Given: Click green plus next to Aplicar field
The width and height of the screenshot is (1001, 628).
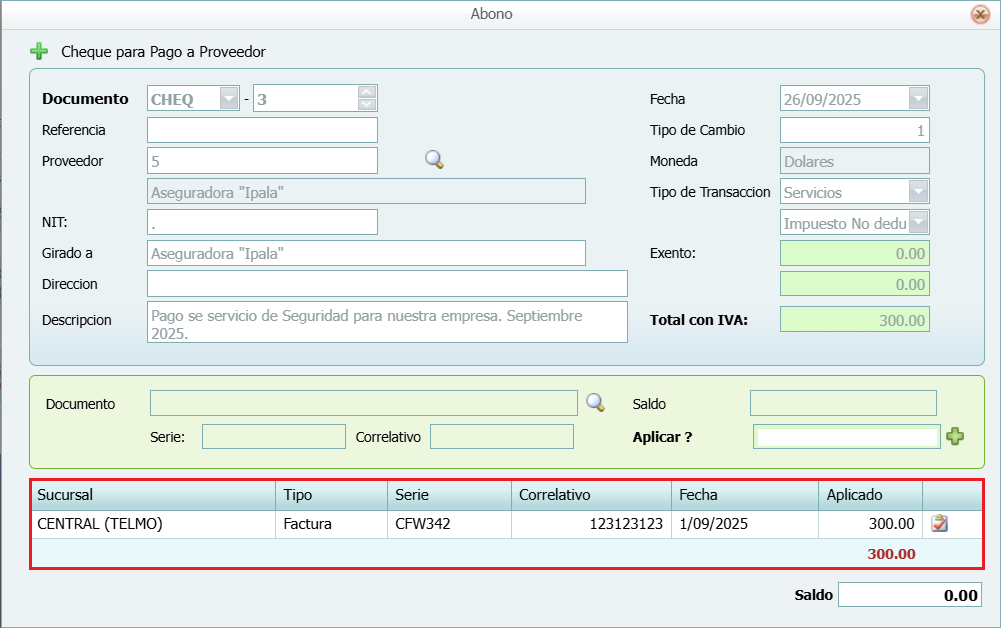Looking at the screenshot, I should pyautogui.click(x=955, y=437).
